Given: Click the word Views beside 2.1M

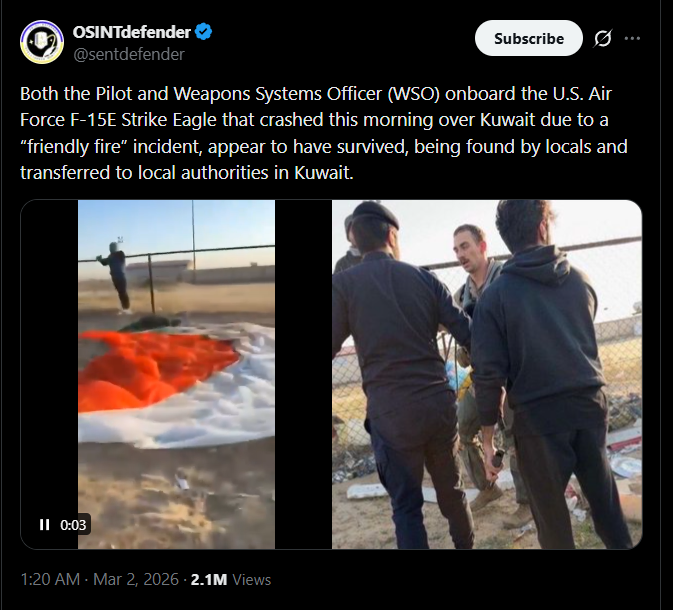Looking at the screenshot, I should click(x=252, y=580).
